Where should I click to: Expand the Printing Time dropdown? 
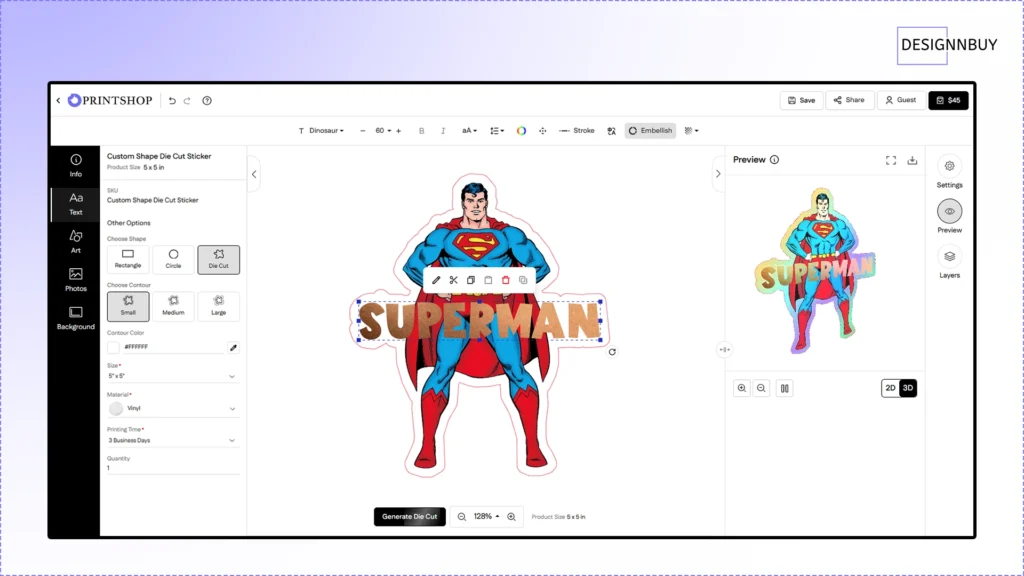pos(172,440)
